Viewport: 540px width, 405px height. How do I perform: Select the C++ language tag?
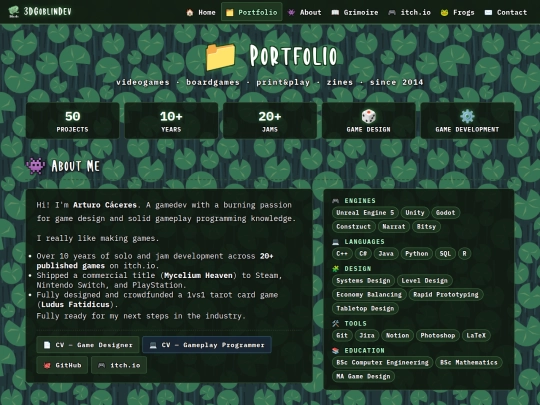coord(342,253)
